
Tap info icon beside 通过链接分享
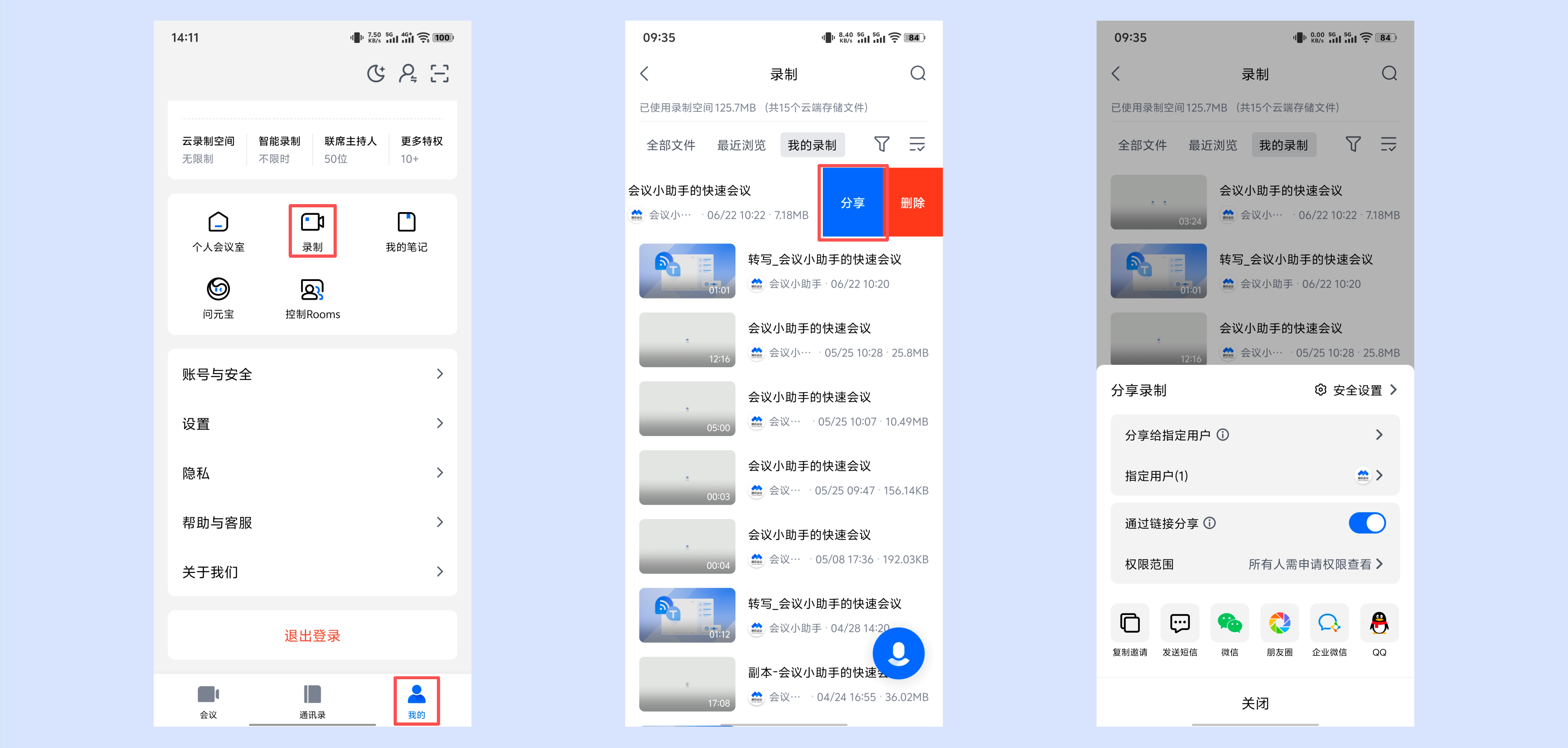tap(1210, 523)
